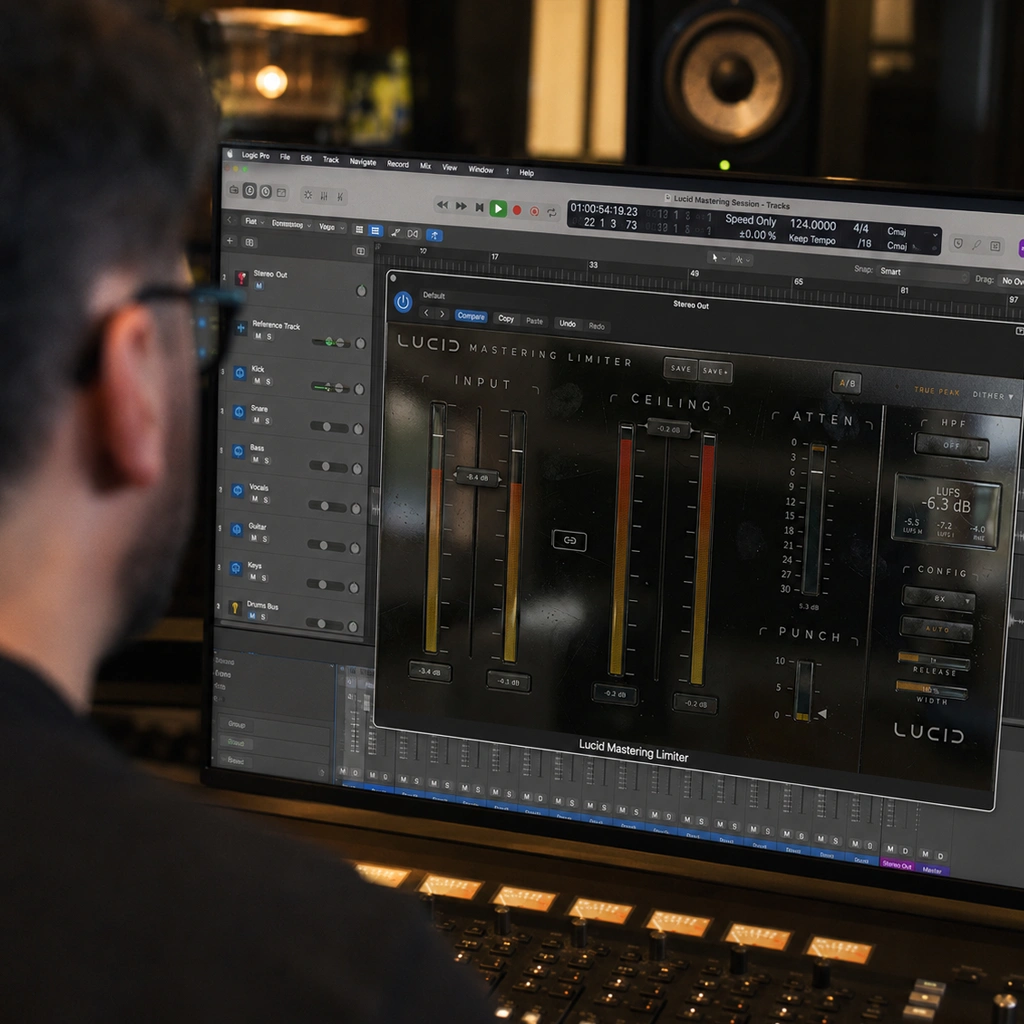Screen dimensions: 1024x1024
Task: Solo the Snare track
Action: 267,421
